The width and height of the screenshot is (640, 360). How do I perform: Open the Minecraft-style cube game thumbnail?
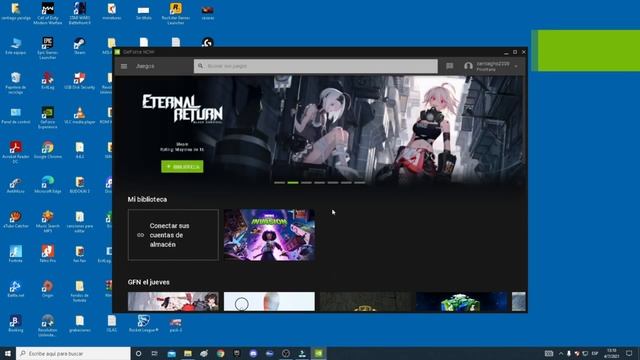(461, 302)
